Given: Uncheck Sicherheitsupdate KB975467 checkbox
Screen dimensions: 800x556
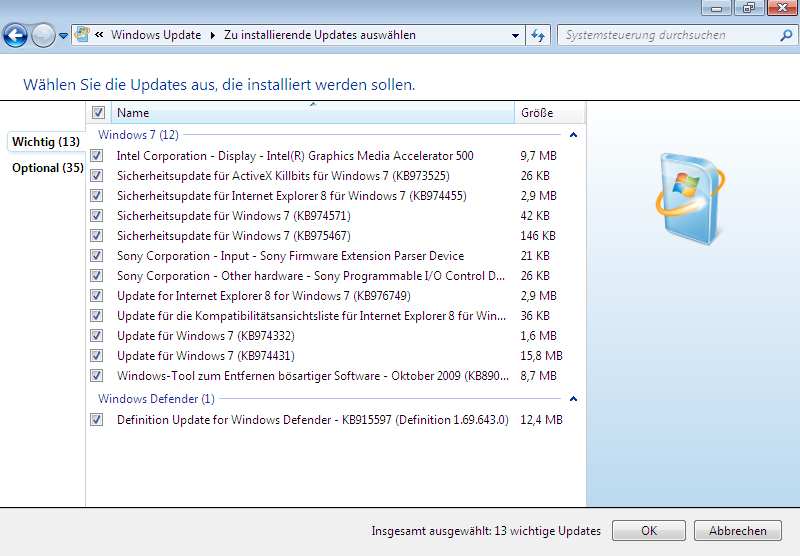Looking at the screenshot, I should point(96,236).
